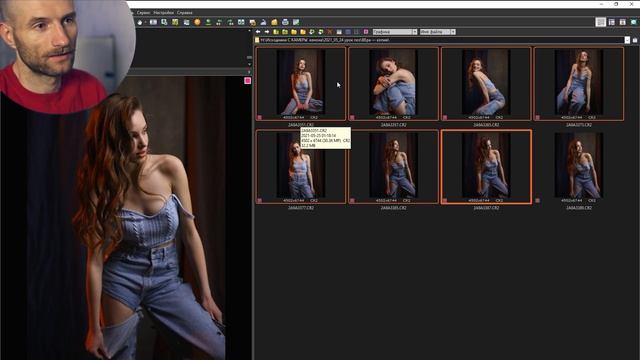
Task: Click the yellow folder icon in main toolbar
Action: 274,22
